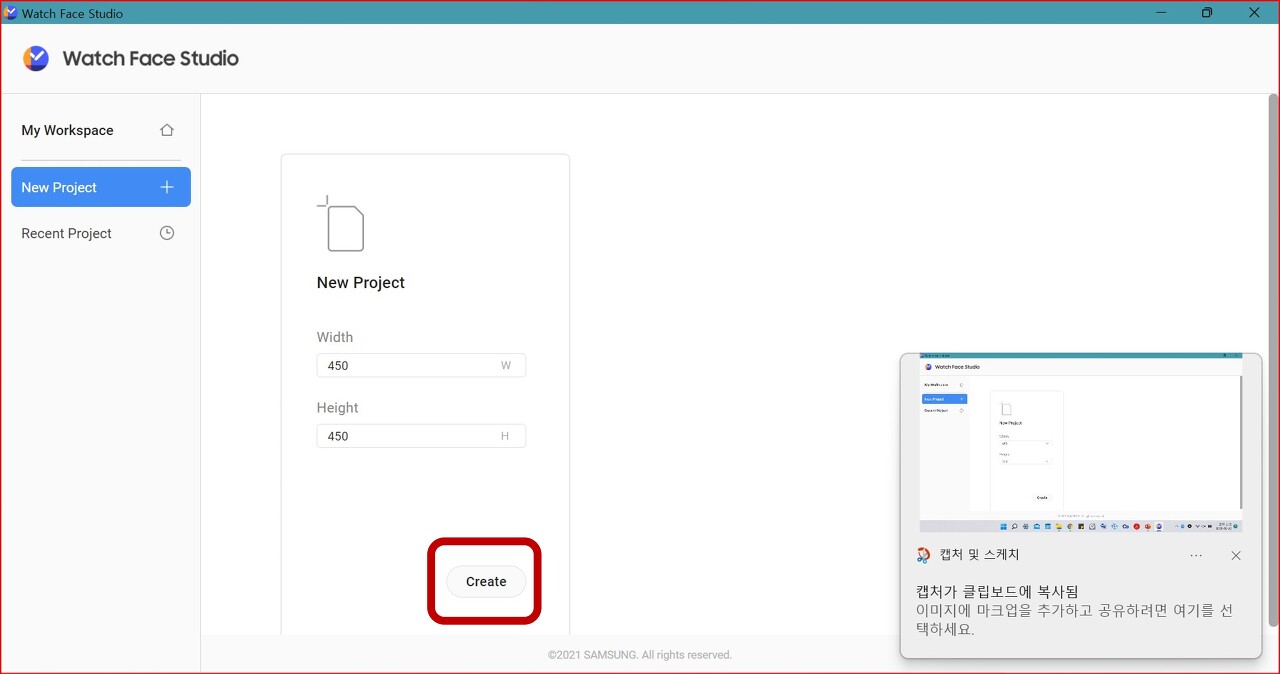Click the Watch Face Studio header title
Image resolution: width=1280 pixels, height=674 pixels.
[151, 58]
